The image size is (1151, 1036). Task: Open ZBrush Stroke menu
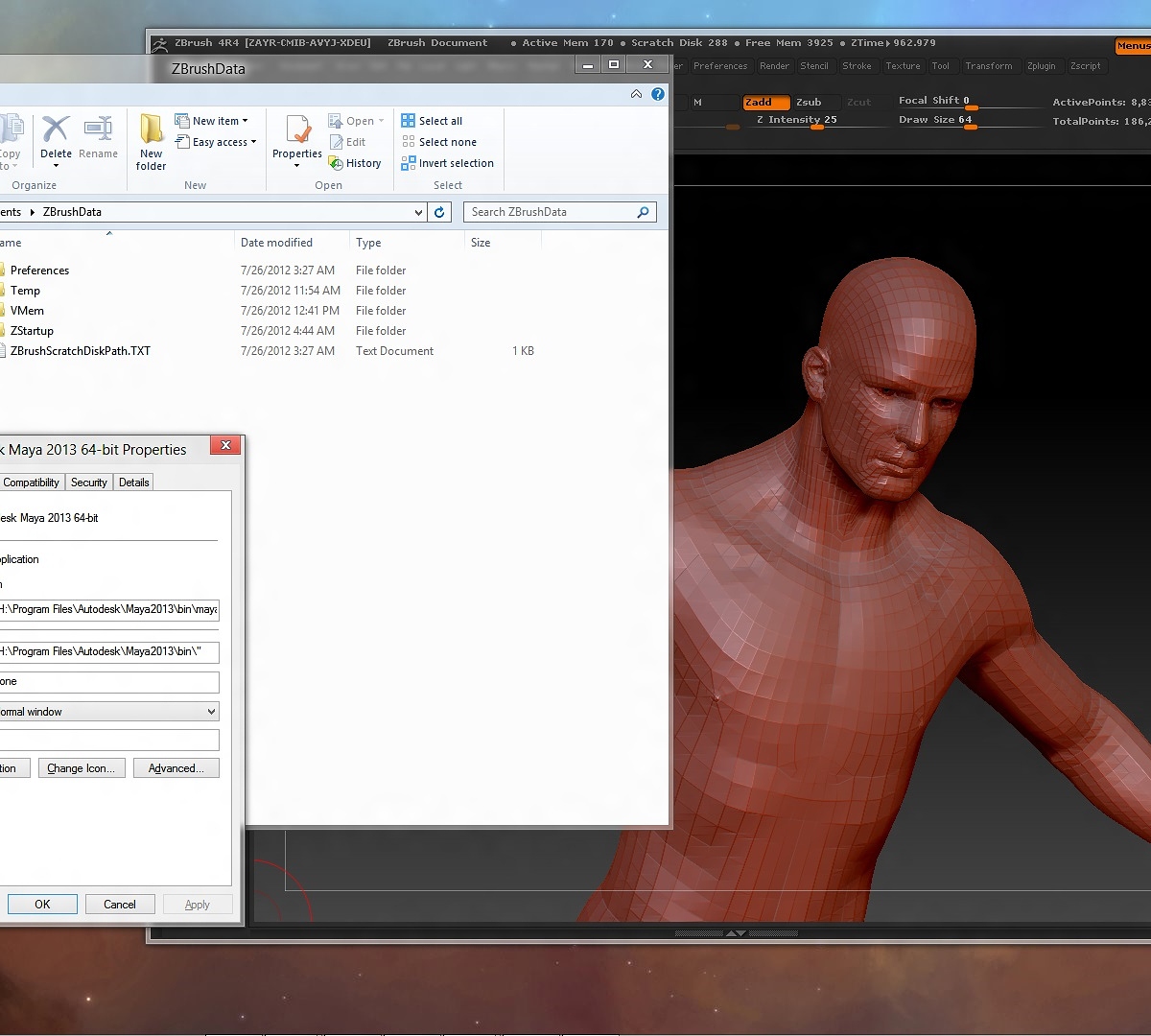click(857, 66)
